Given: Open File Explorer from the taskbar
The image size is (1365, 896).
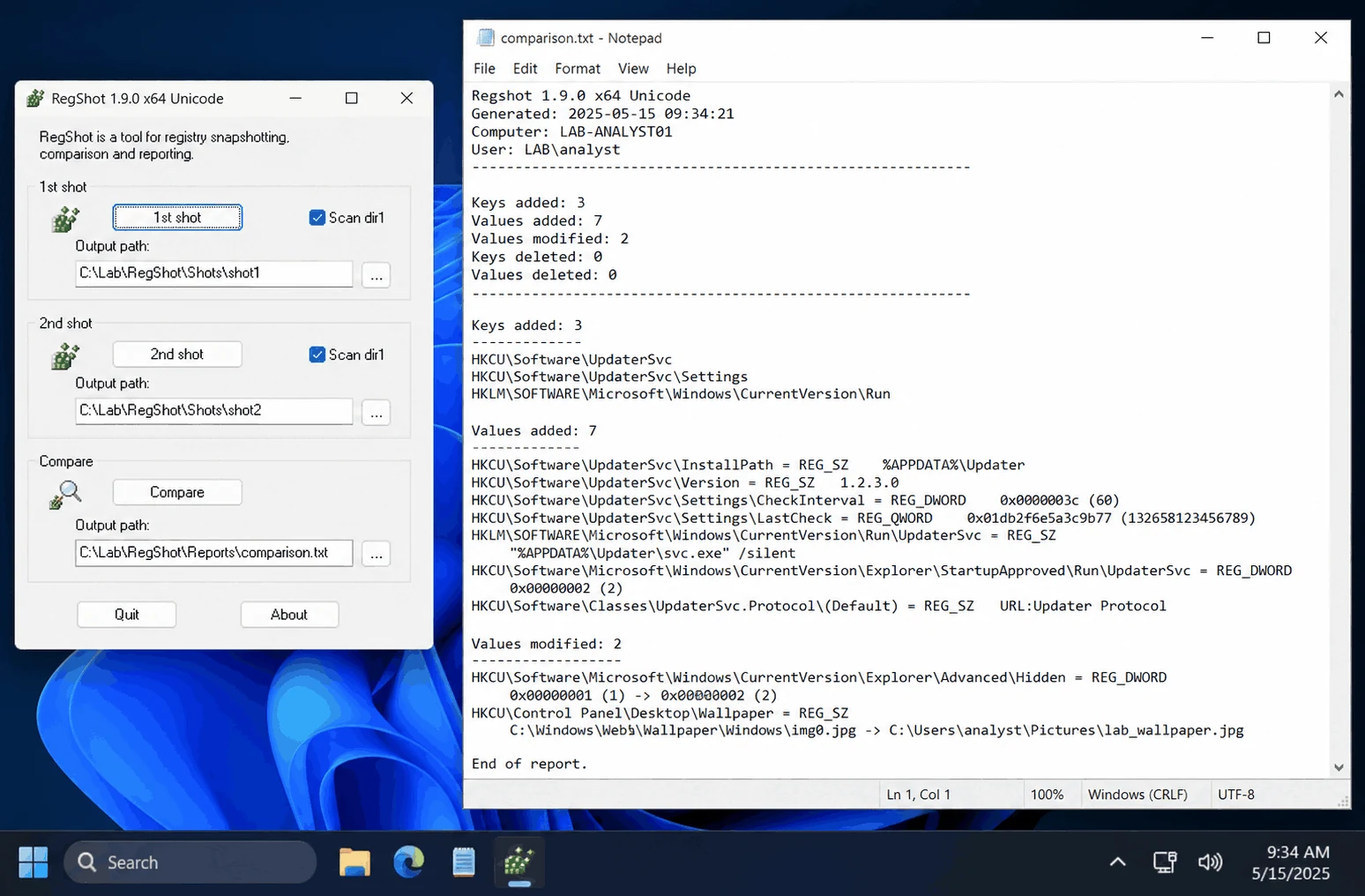Looking at the screenshot, I should (x=354, y=862).
